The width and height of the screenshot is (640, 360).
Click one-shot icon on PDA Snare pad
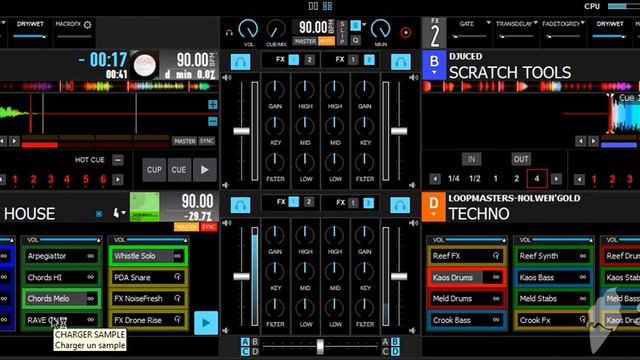pos(178,277)
